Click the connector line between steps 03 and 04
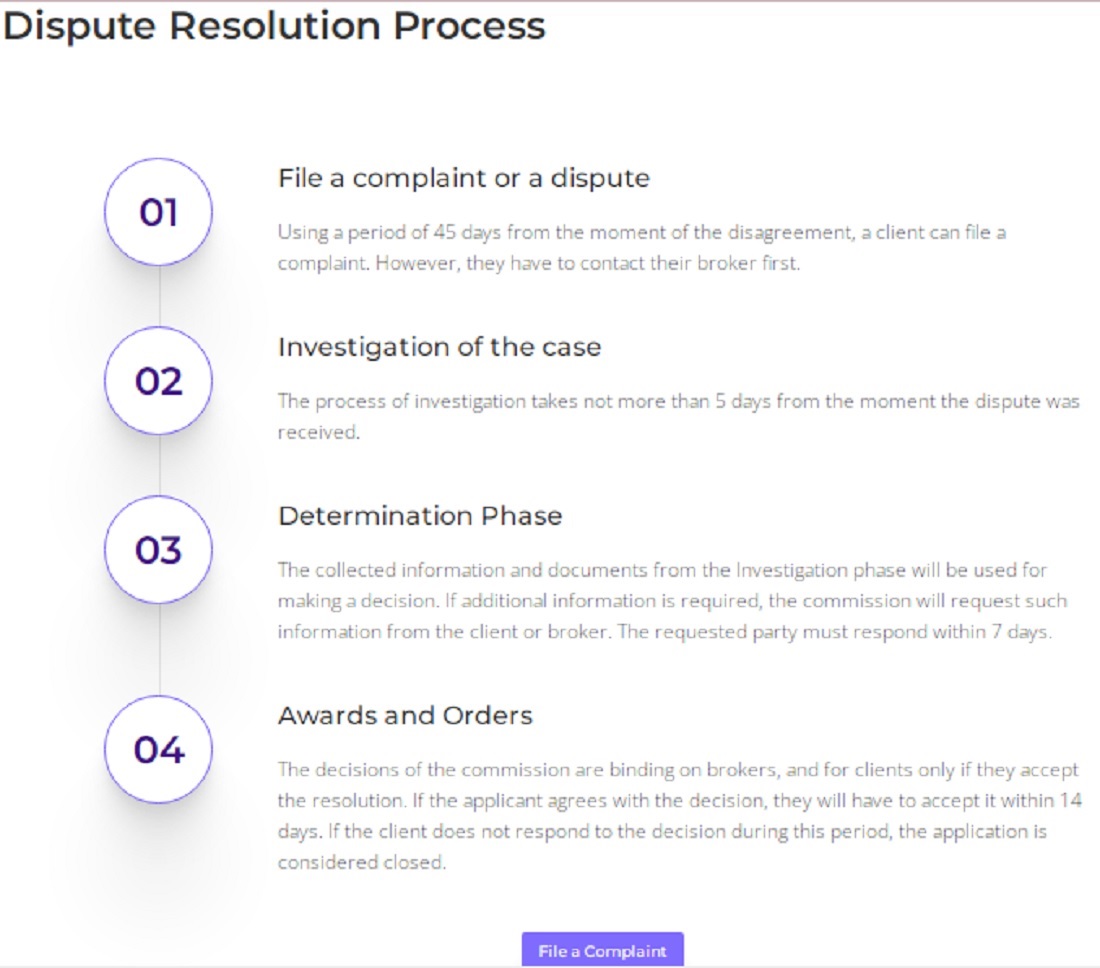1100x968 pixels. [159, 650]
